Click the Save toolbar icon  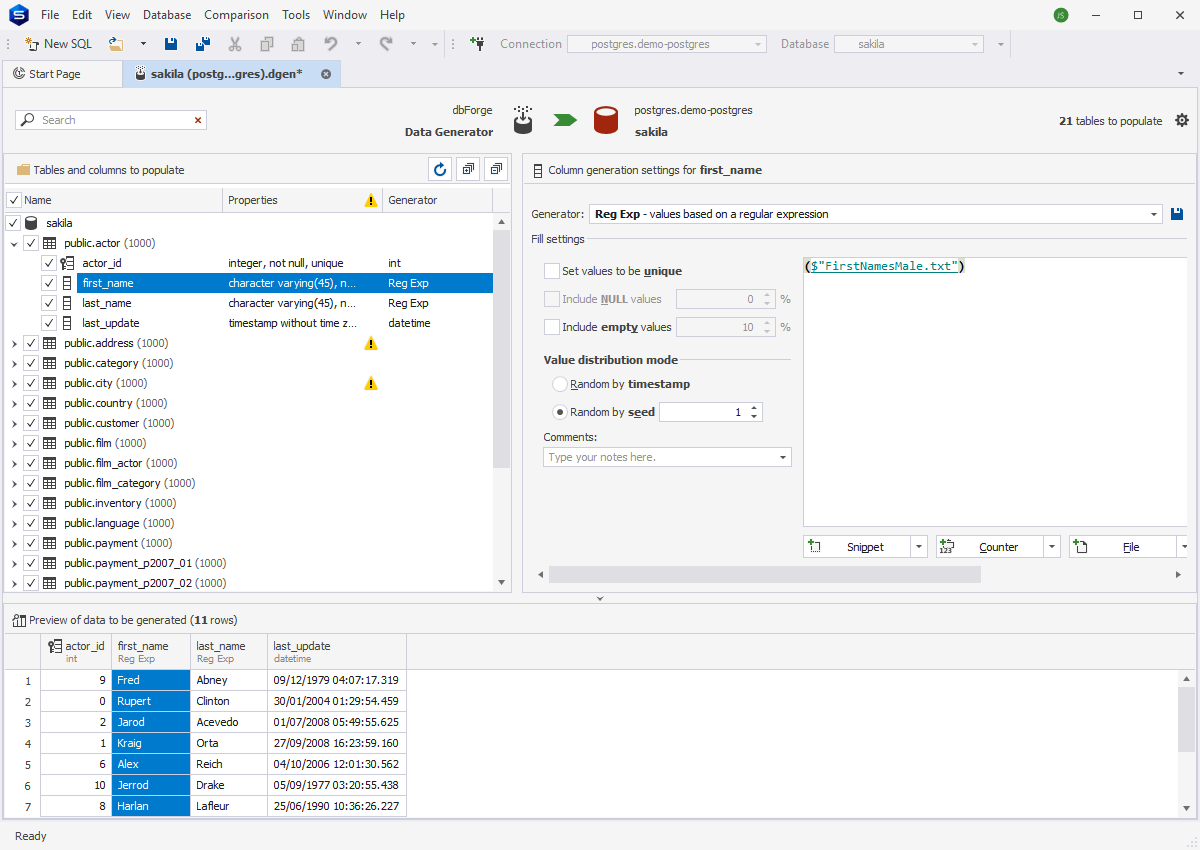pos(170,44)
